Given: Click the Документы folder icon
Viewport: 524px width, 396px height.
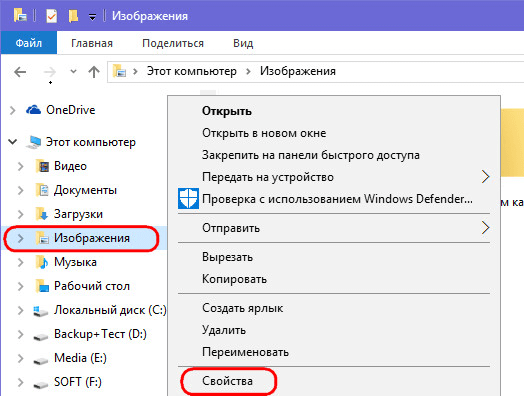Looking at the screenshot, I should pyautogui.click(x=42, y=190).
